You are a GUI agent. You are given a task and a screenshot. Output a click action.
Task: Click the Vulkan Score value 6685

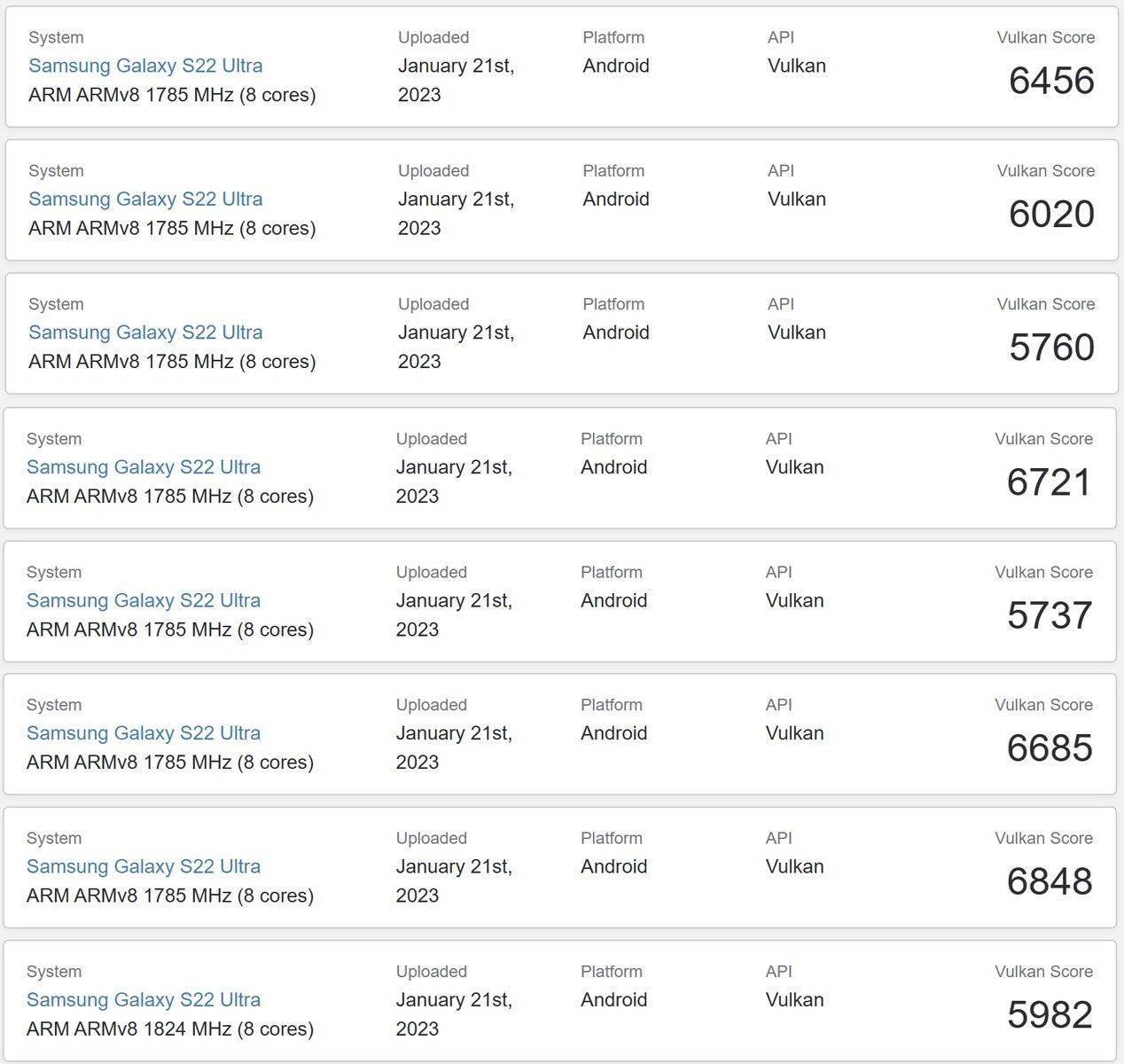[1050, 748]
